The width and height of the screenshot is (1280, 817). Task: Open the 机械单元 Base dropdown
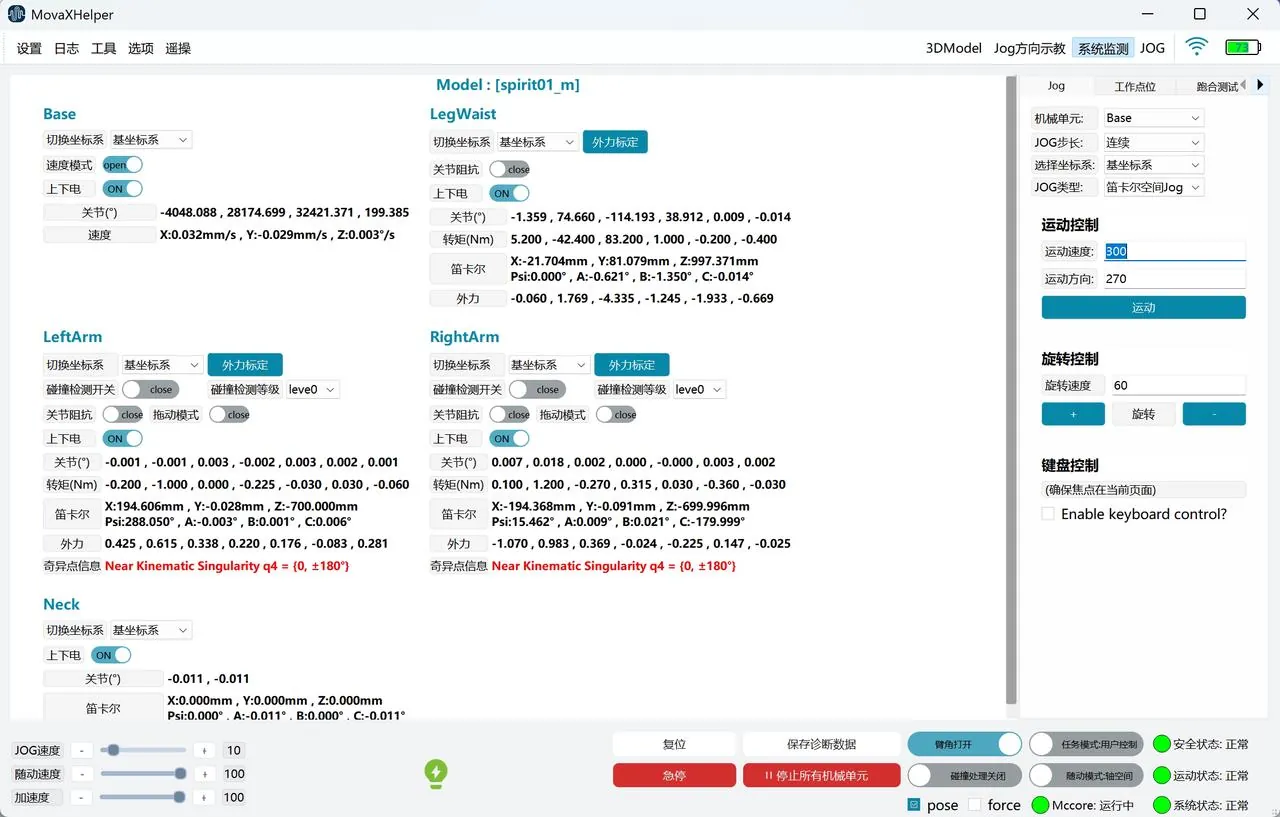1152,118
